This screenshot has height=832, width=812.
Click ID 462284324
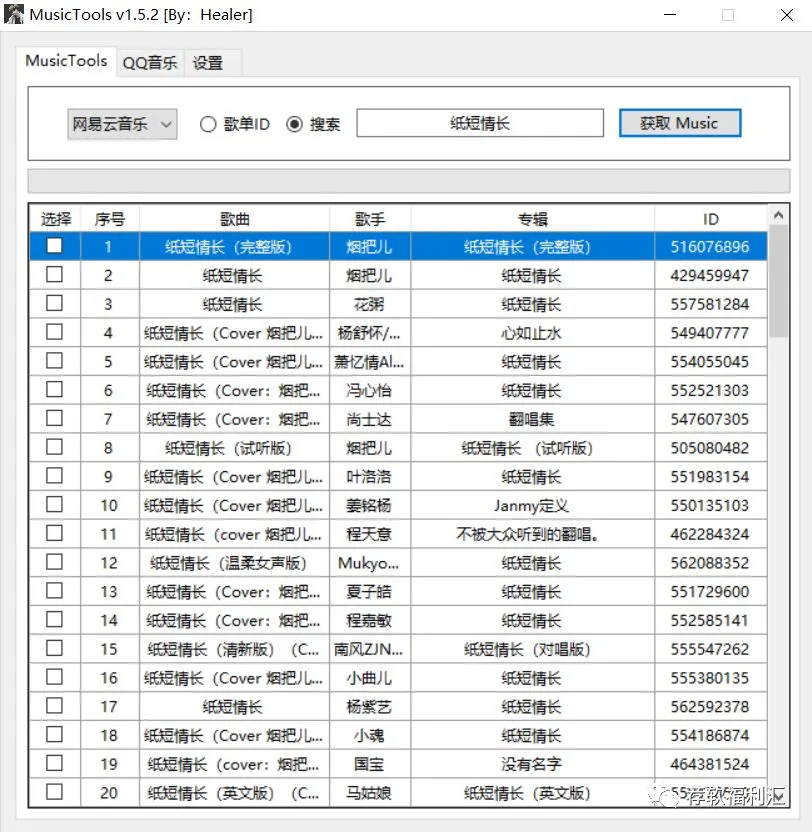point(710,534)
